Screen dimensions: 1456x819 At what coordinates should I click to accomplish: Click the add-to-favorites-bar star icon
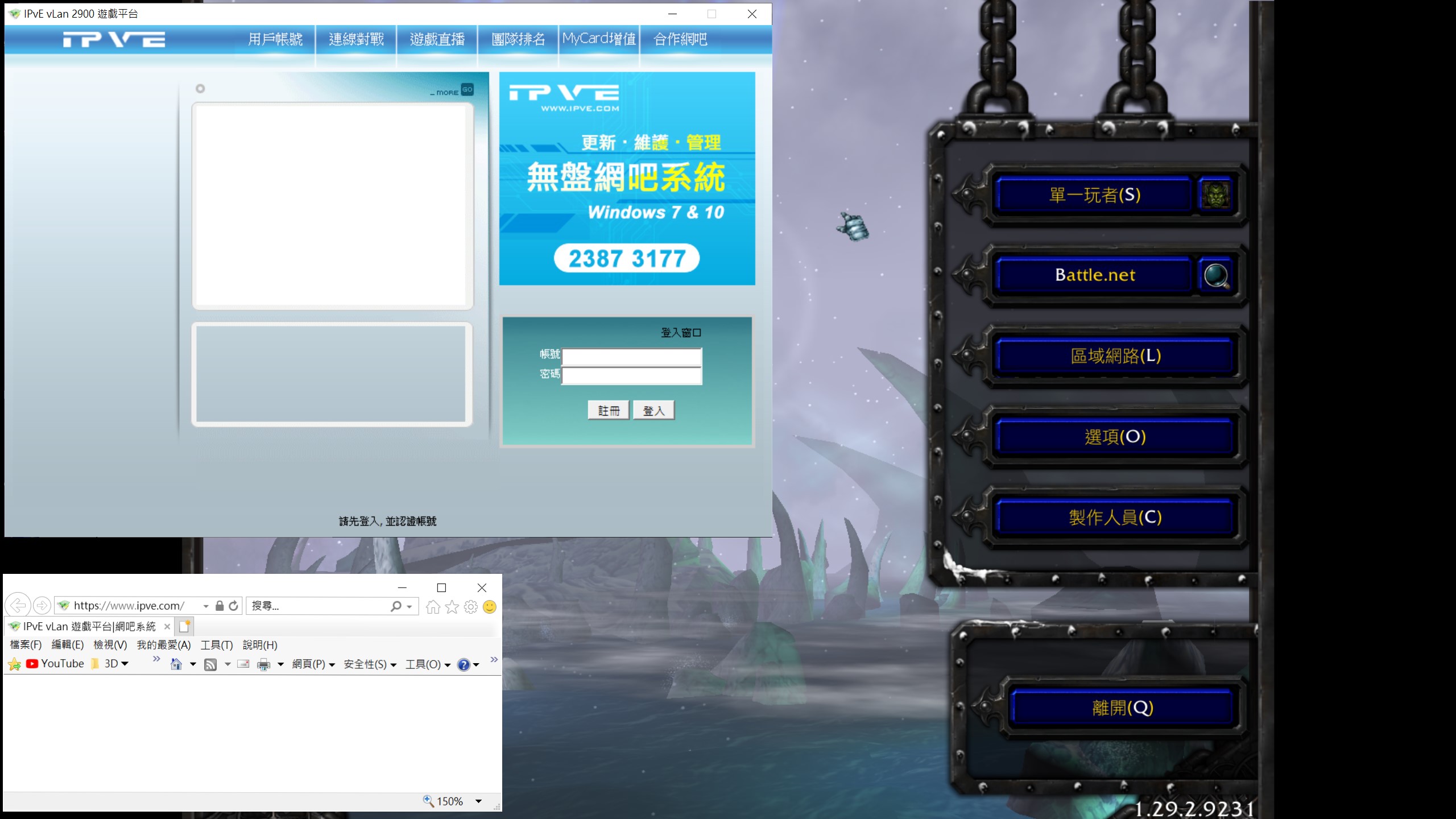point(15,664)
